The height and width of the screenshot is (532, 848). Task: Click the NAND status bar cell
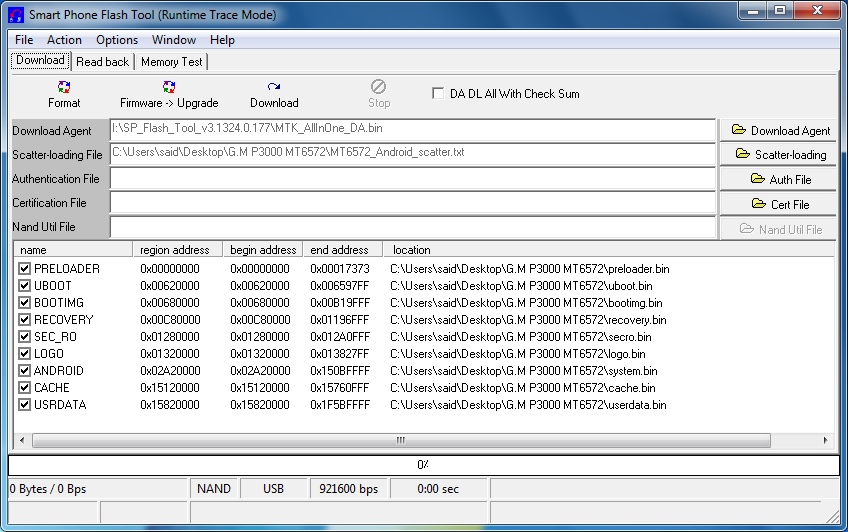coord(214,489)
